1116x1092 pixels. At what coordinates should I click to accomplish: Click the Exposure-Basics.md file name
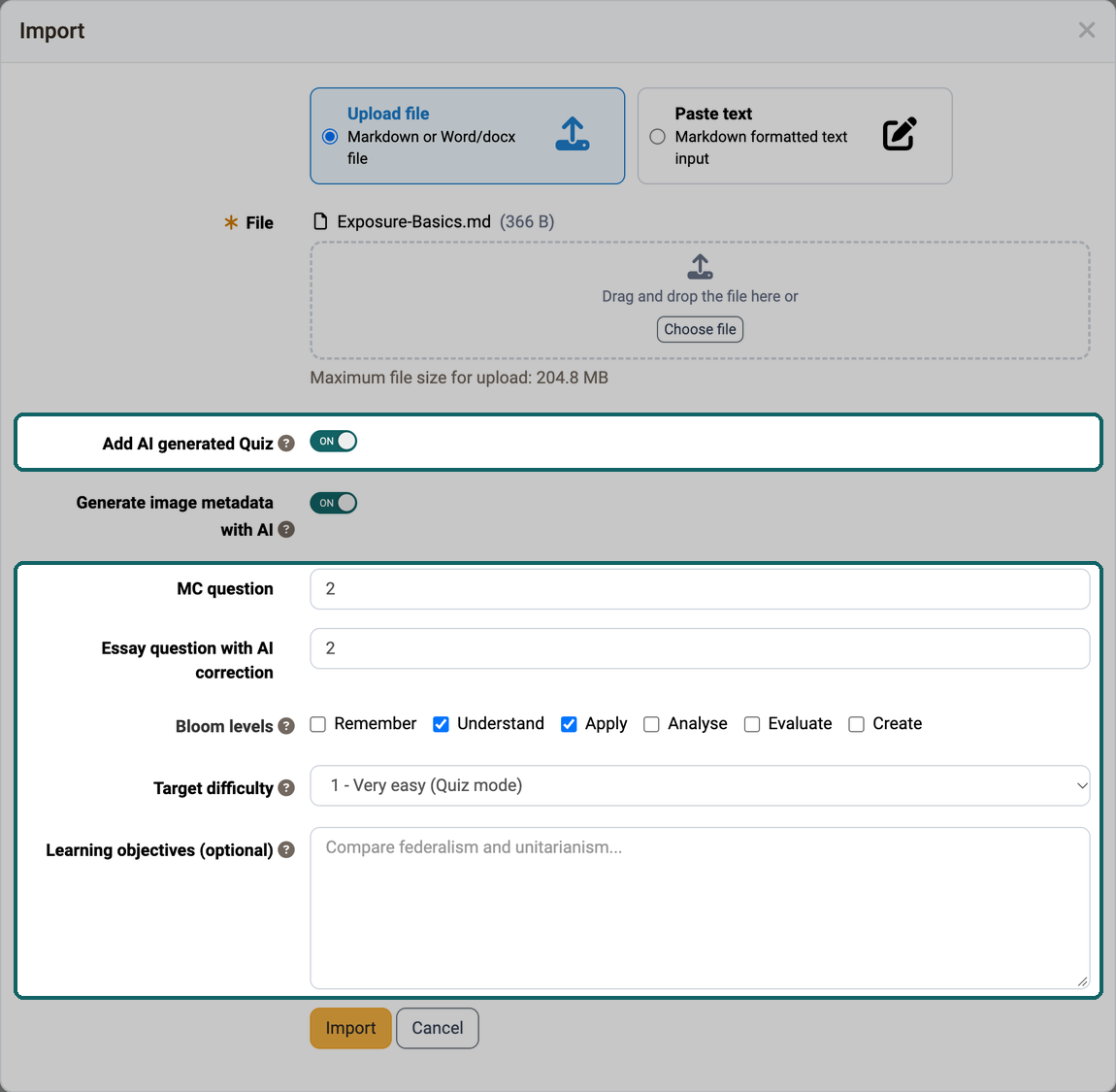point(413,222)
